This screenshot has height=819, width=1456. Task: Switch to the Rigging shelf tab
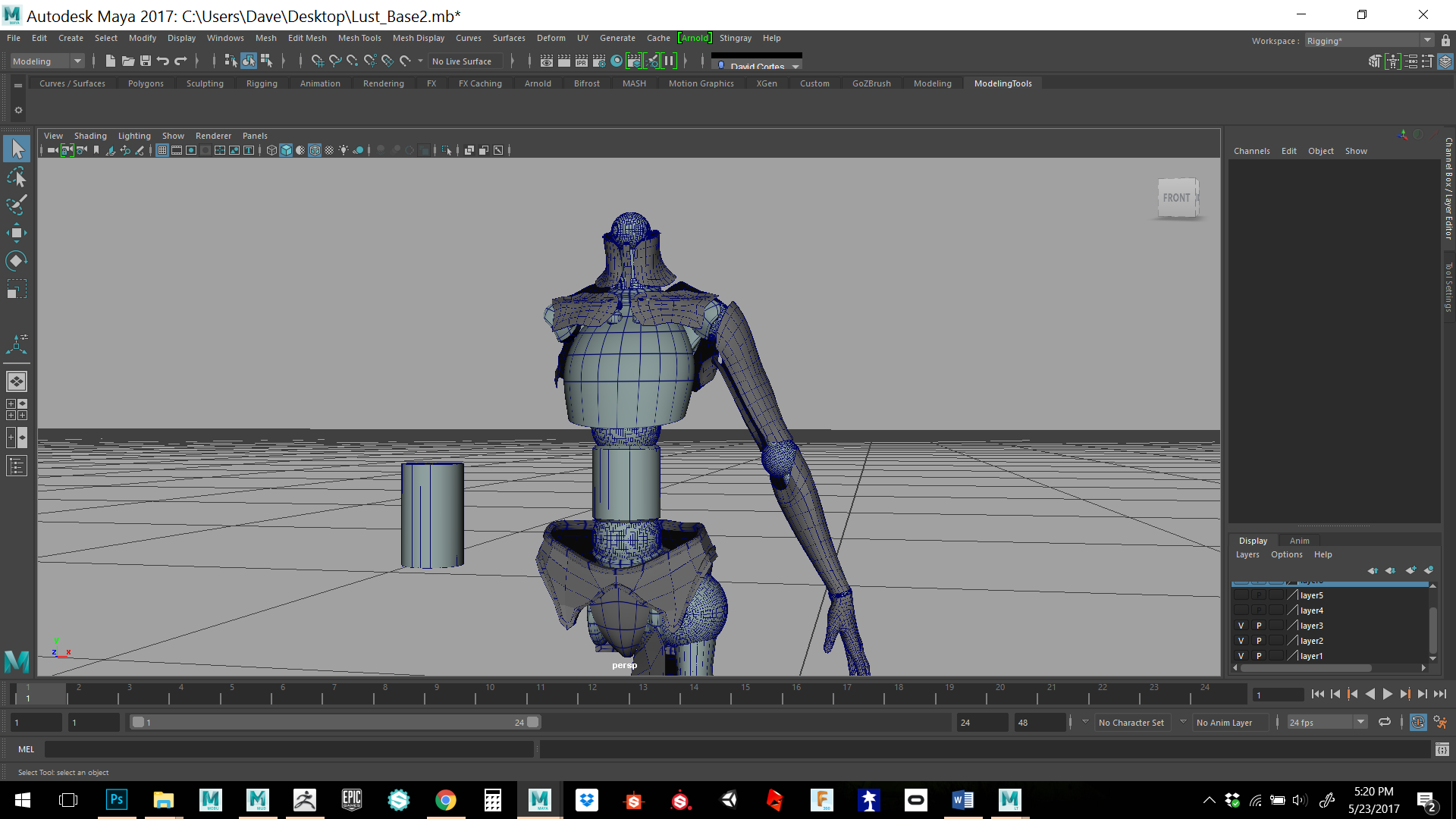(x=262, y=83)
